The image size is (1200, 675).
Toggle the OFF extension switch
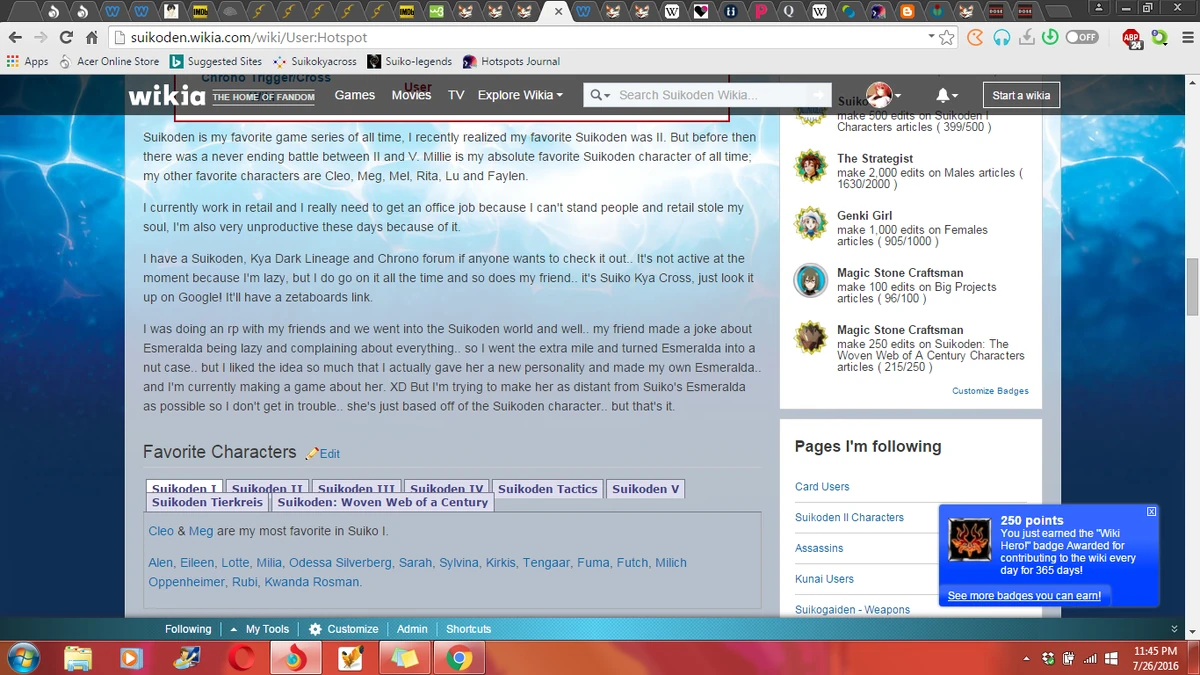(x=1082, y=37)
